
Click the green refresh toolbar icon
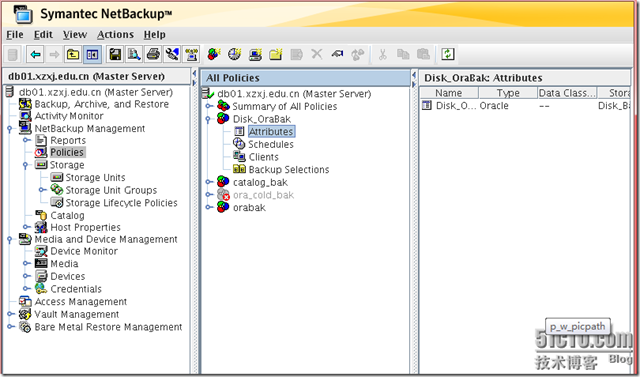(448, 54)
